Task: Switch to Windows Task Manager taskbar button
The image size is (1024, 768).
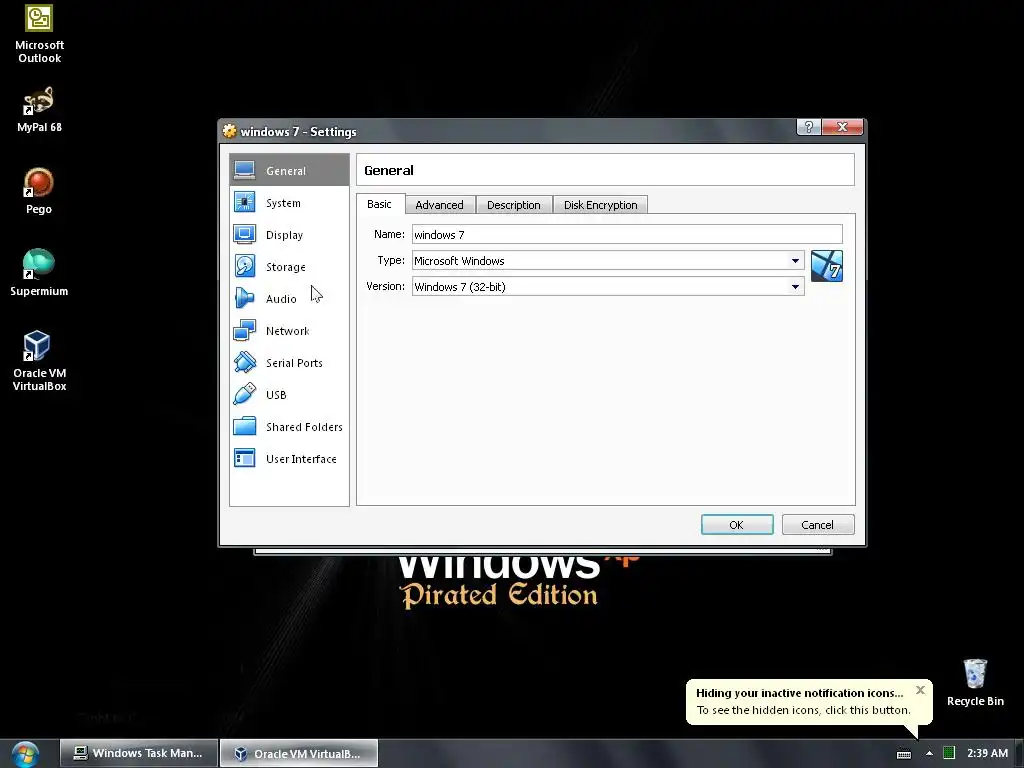Action: pyautogui.click(x=138, y=753)
